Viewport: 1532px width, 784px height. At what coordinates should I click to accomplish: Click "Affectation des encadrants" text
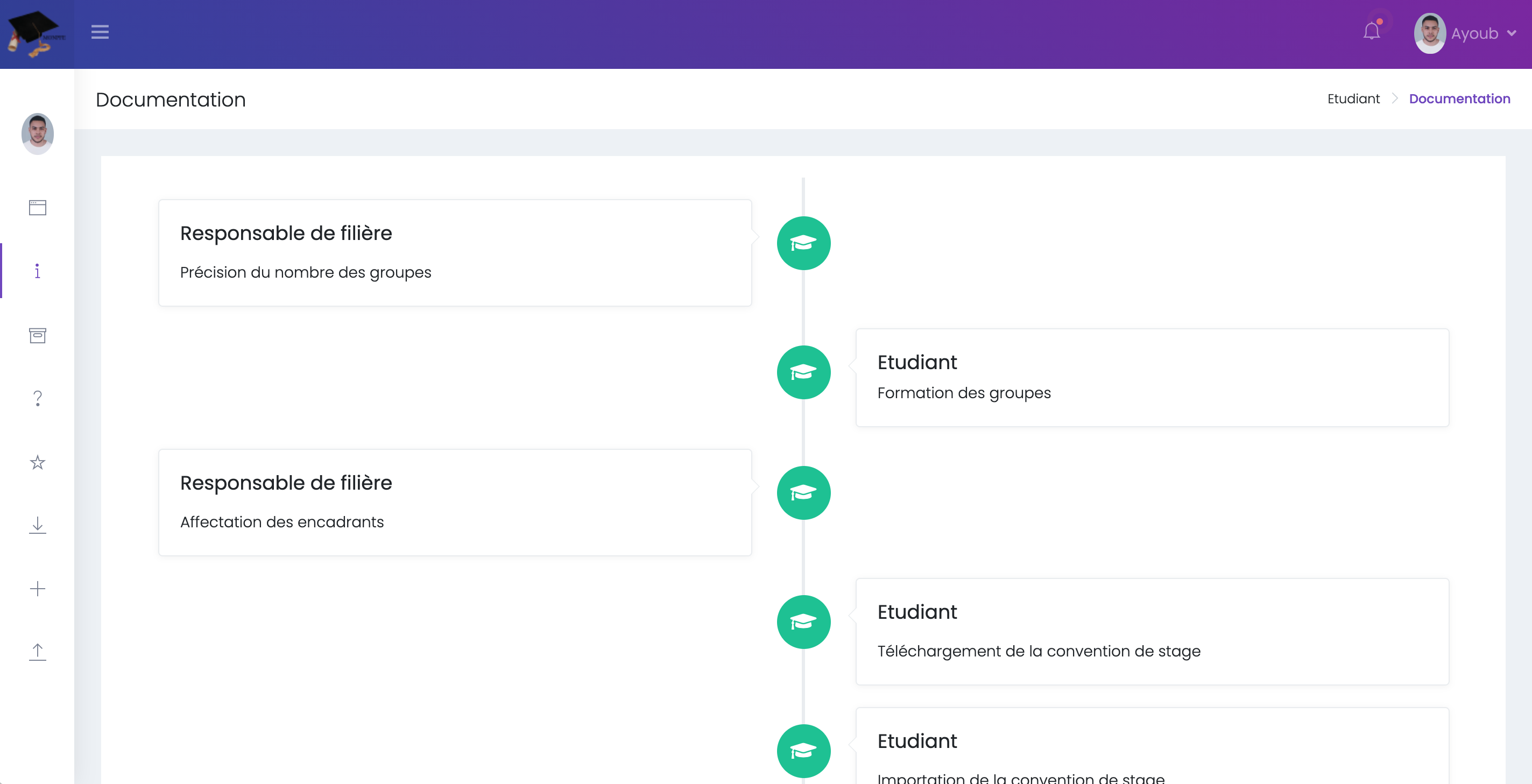(x=282, y=522)
